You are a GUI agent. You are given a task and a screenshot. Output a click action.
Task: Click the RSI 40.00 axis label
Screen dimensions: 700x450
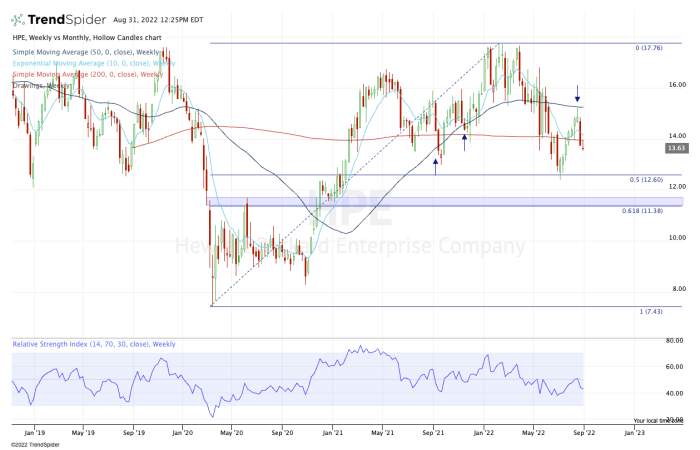(x=674, y=394)
